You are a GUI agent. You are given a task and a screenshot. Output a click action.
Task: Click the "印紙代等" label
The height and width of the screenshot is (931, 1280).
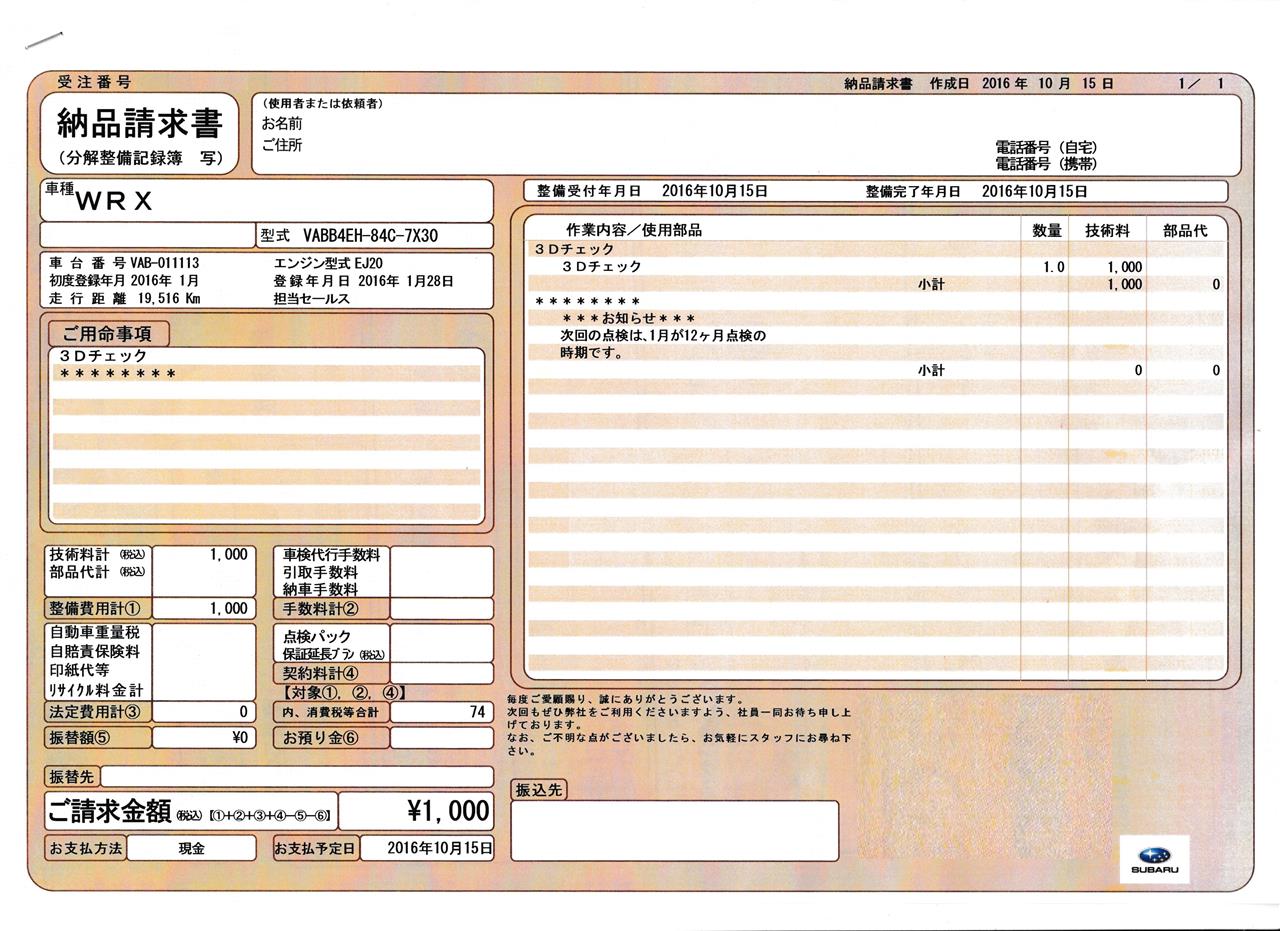(x=80, y=670)
